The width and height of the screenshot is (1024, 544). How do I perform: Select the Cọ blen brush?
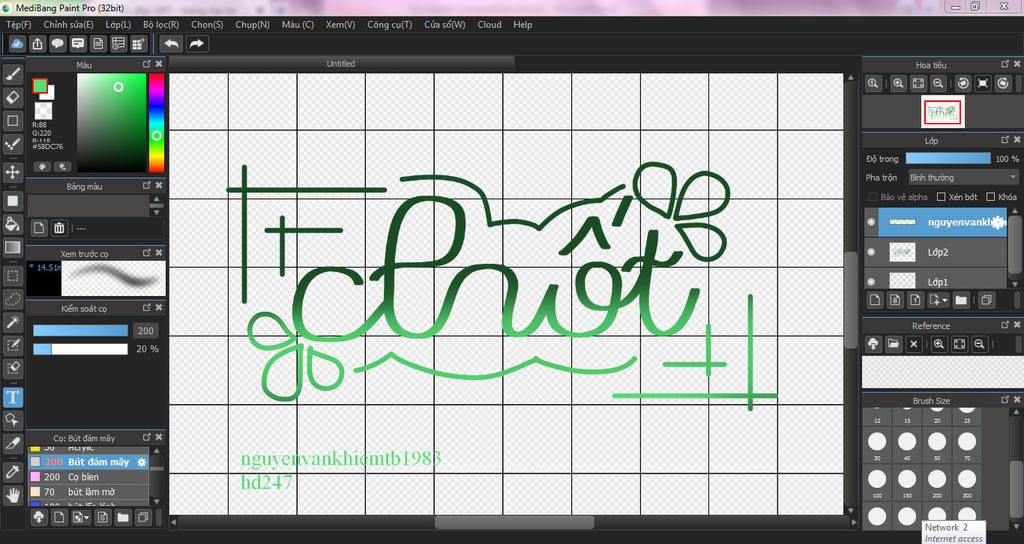click(88, 477)
